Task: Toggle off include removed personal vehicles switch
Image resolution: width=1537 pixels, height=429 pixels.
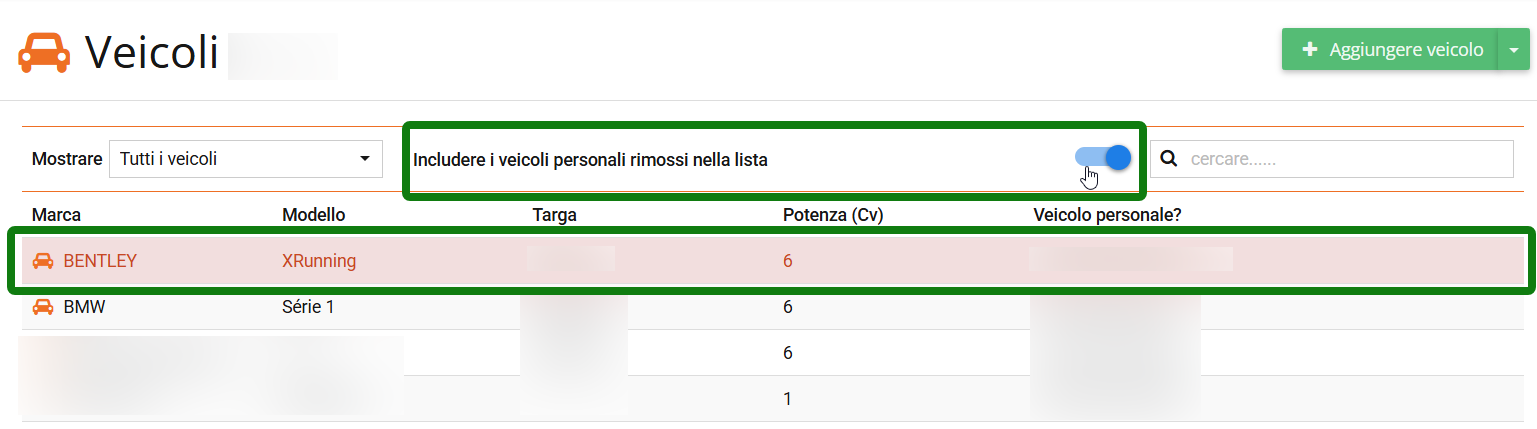Action: 1103,157
